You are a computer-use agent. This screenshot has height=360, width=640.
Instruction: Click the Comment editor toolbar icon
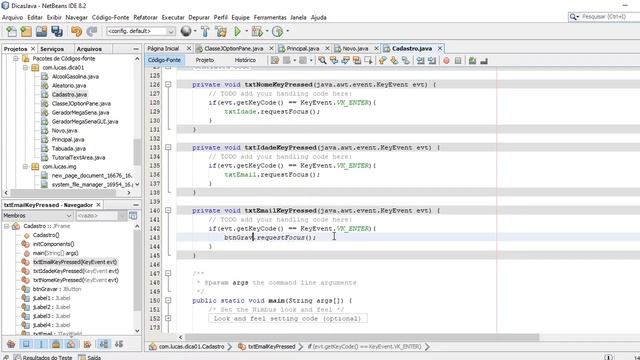tap(472, 60)
